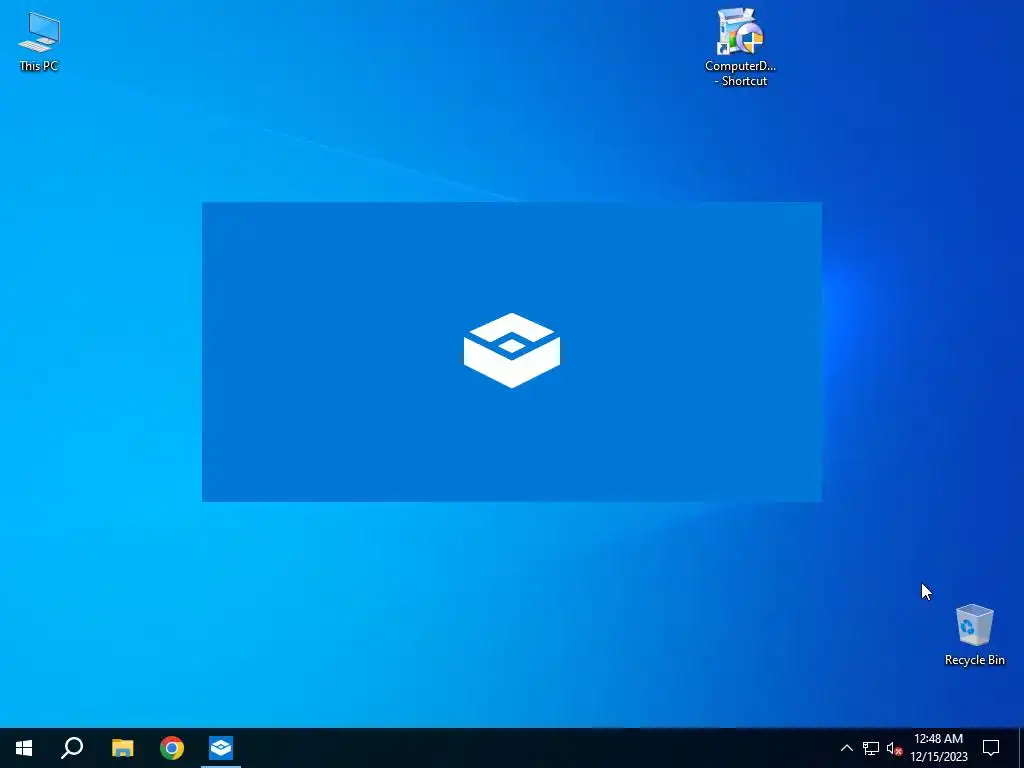Open network status tray icon
The height and width of the screenshot is (768, 1024).
click(x=871, y=748)
